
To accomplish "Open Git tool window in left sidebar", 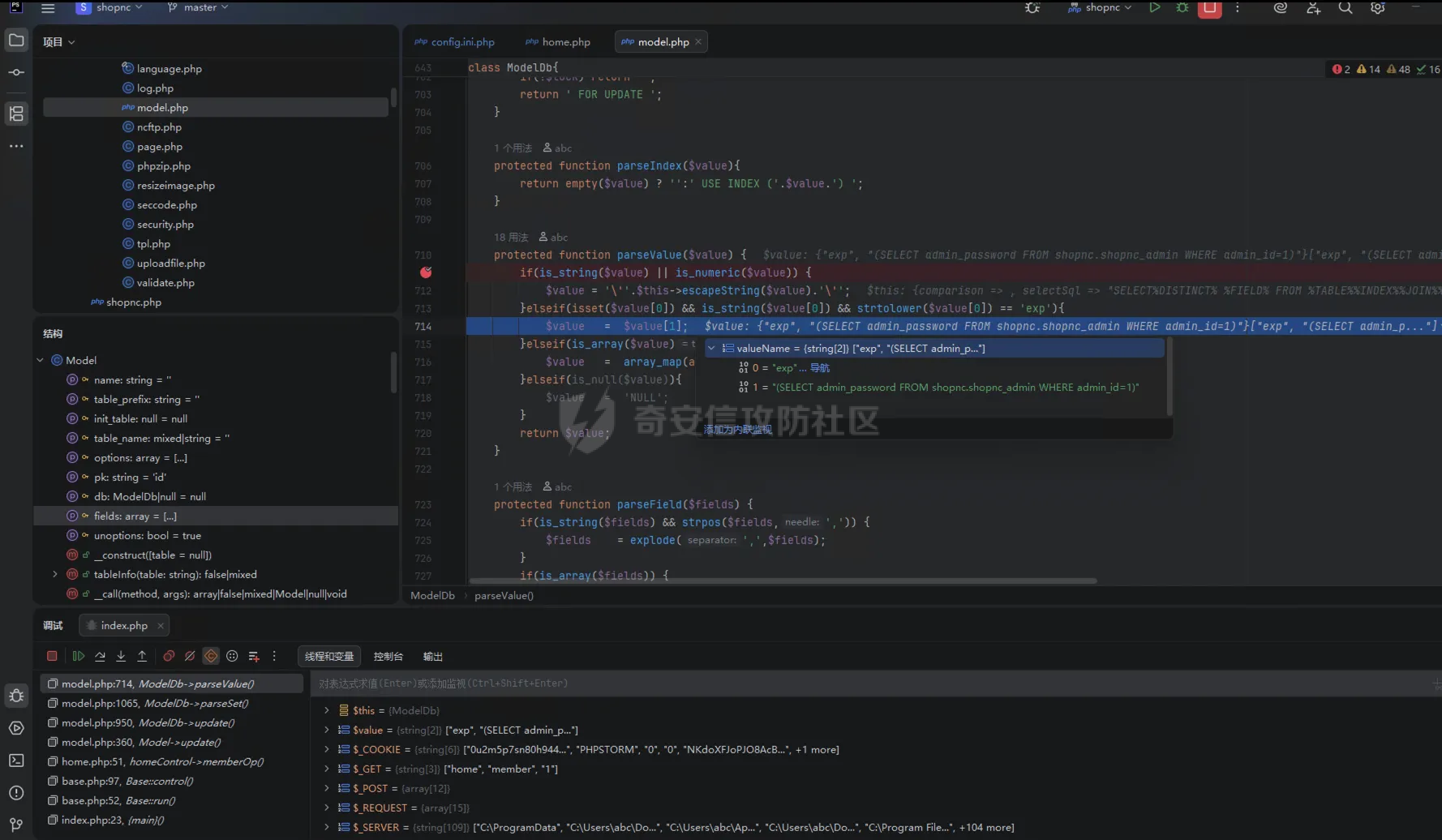I will (x=16, y=825).
